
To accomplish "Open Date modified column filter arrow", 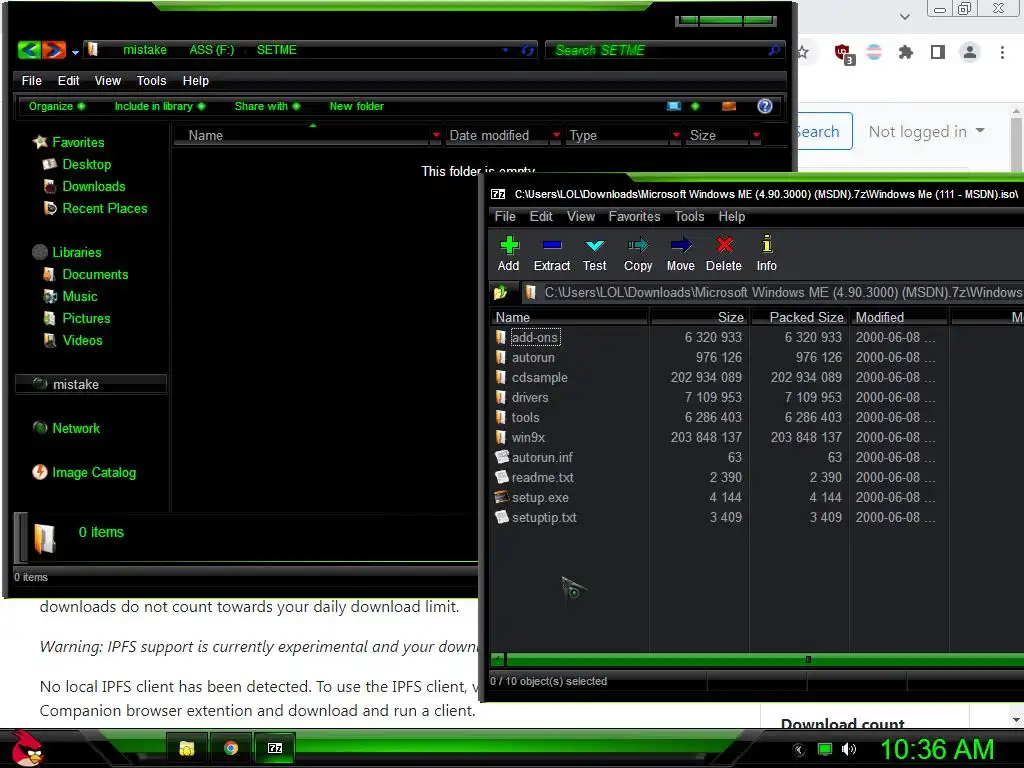I will pyautogui.click(x=556, y=135).
